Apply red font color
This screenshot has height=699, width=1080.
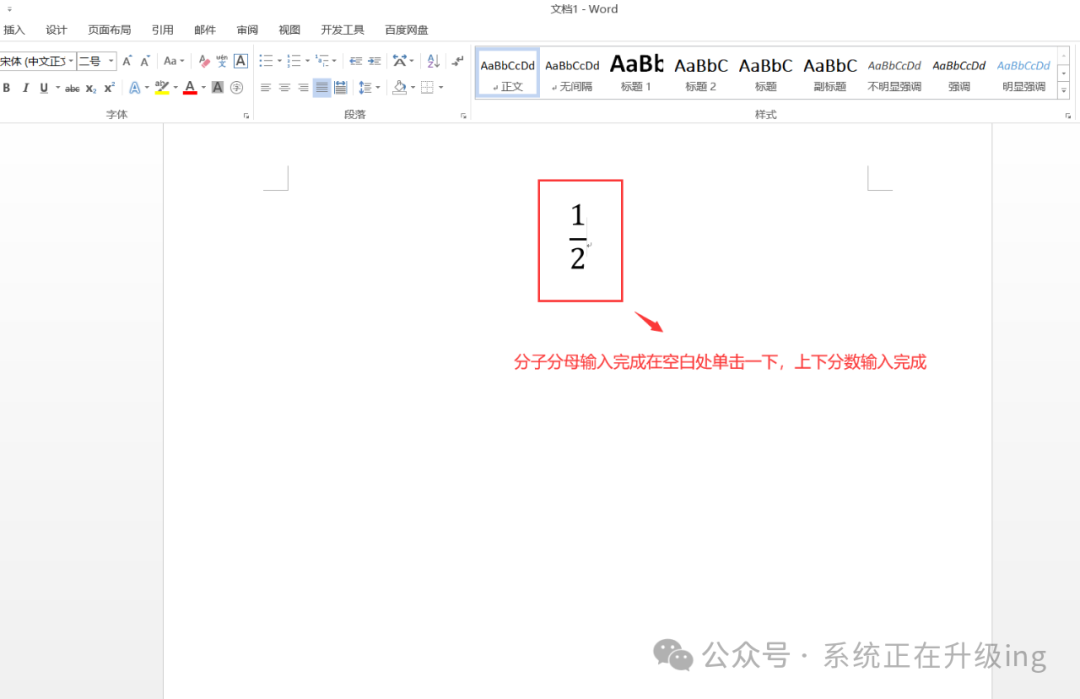190,87
